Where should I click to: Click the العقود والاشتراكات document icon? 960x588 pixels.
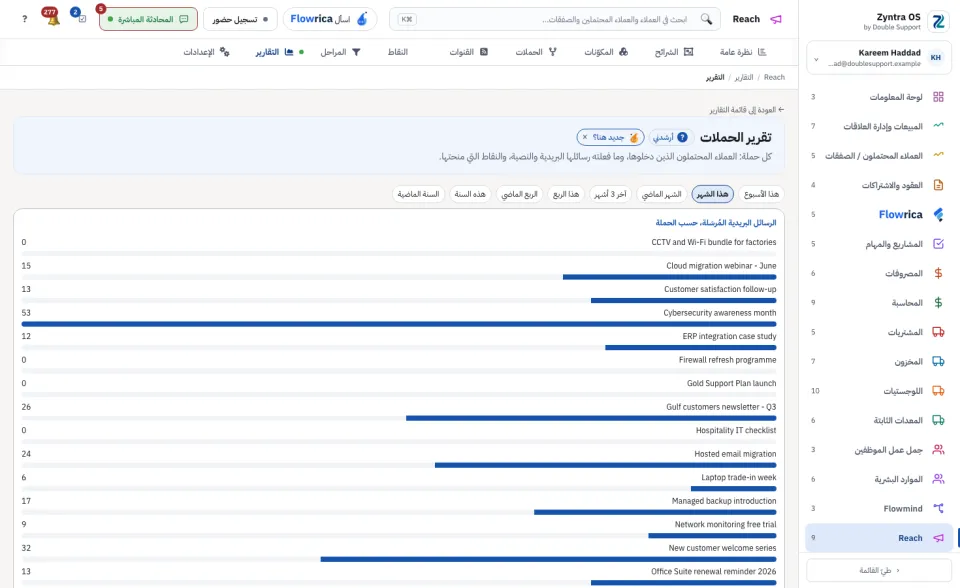pos(938,185)
